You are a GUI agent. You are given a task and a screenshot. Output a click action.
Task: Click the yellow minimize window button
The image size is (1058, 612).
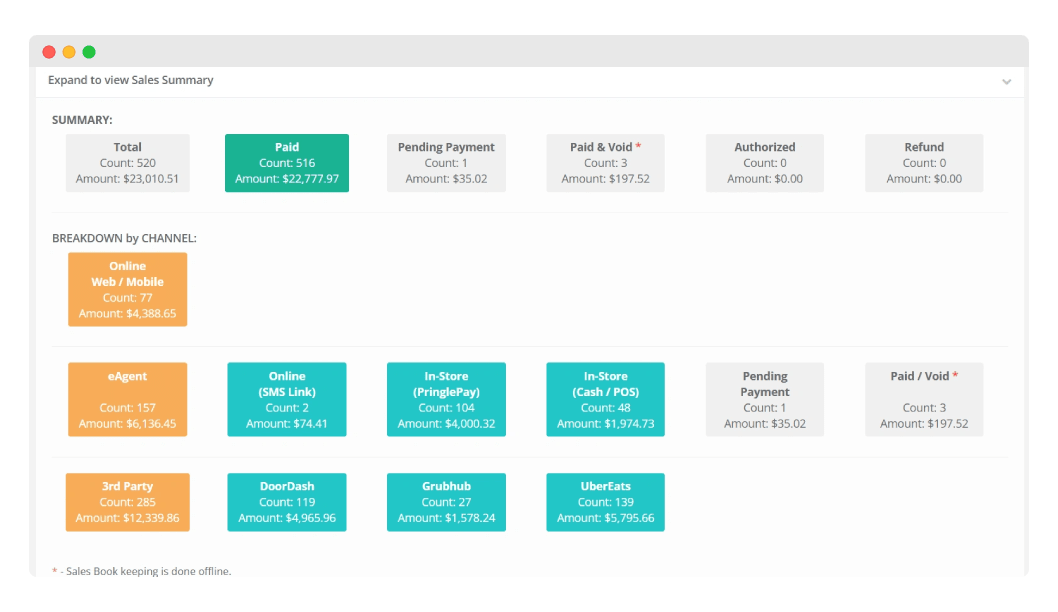(69, 52)
